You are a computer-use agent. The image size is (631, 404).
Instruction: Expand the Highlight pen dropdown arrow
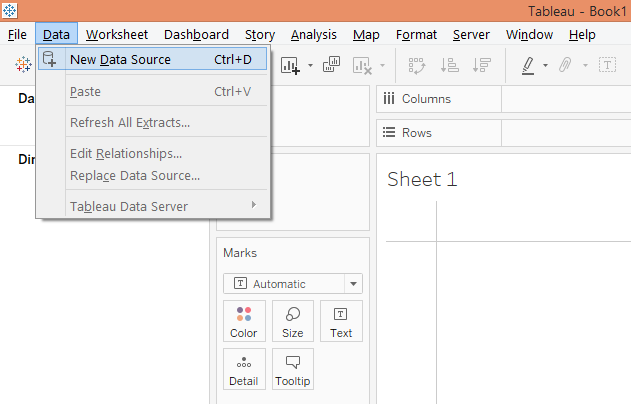(x=545, y=66)
